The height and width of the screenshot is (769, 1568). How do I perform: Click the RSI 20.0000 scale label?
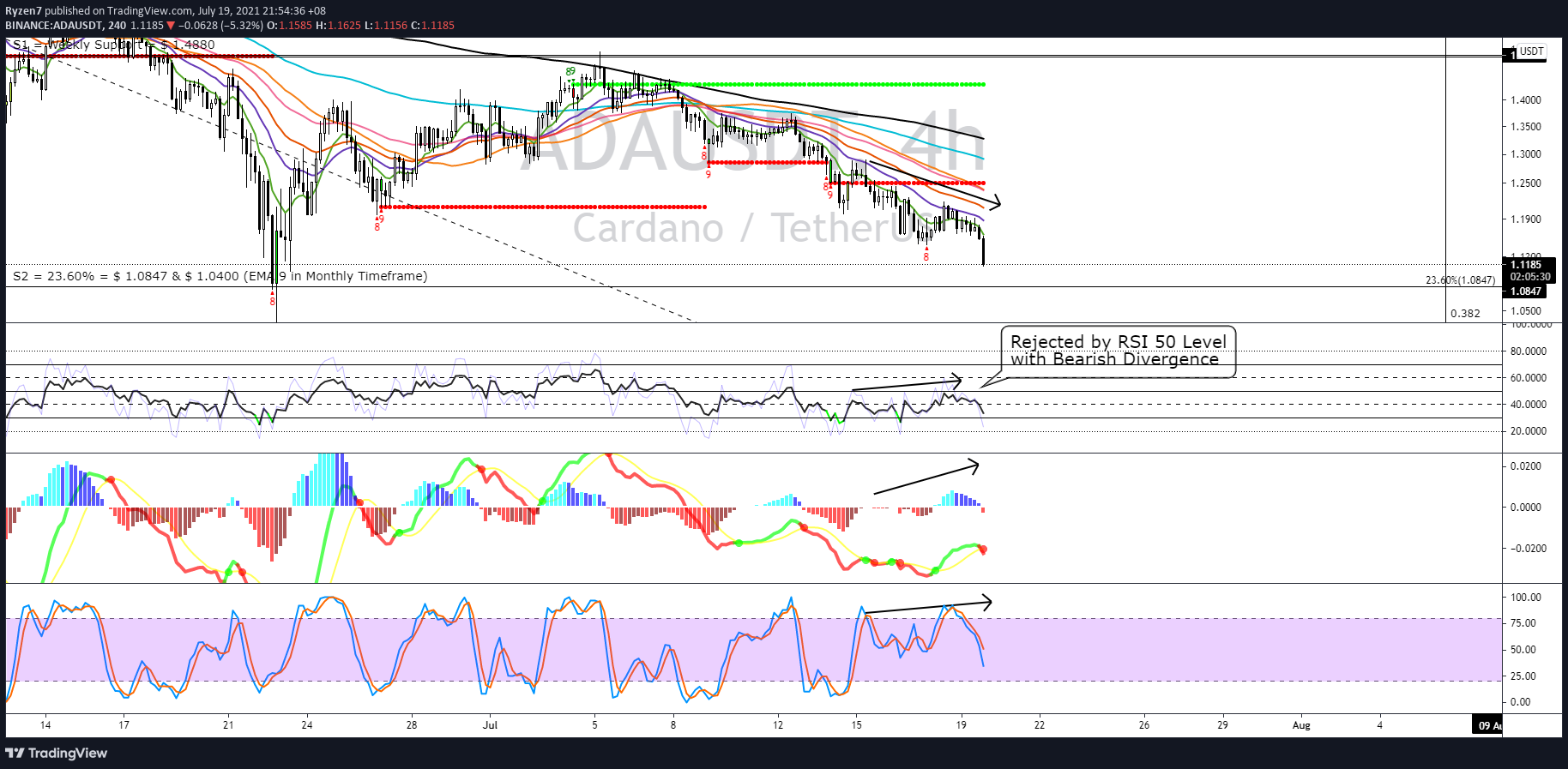1529,431
